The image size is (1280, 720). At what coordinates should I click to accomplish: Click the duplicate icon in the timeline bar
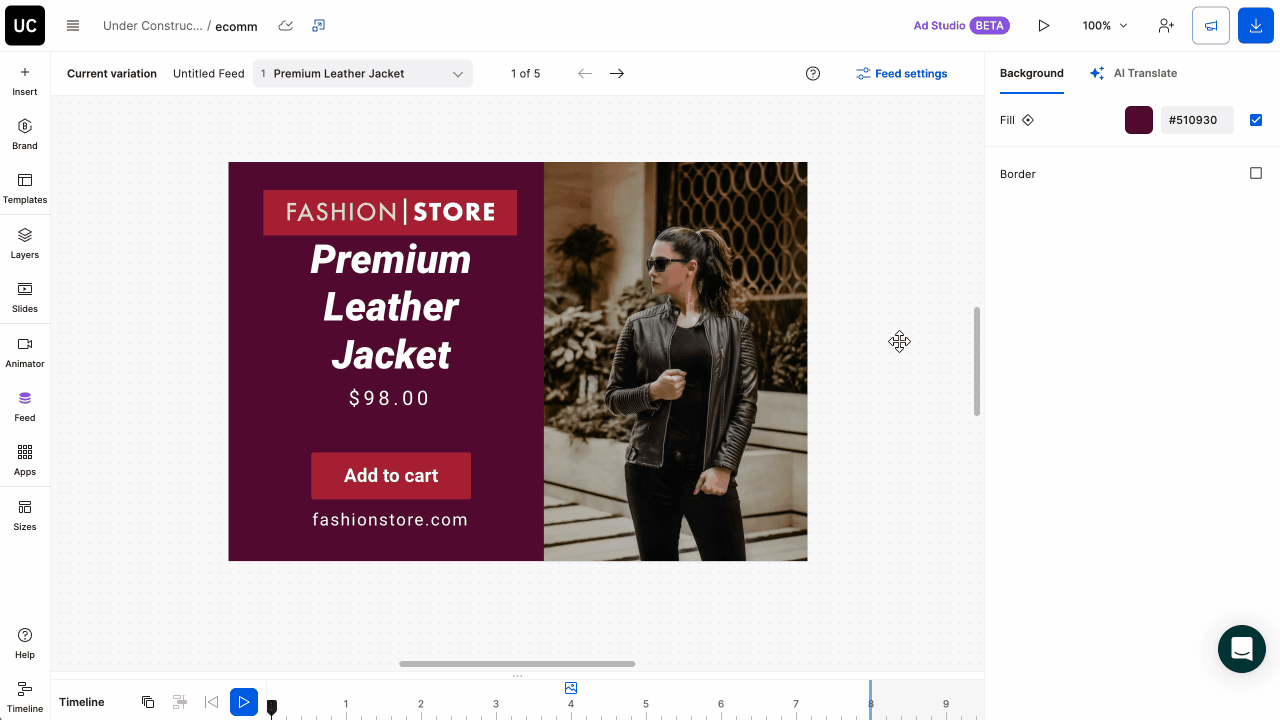(x=148, y=702)
